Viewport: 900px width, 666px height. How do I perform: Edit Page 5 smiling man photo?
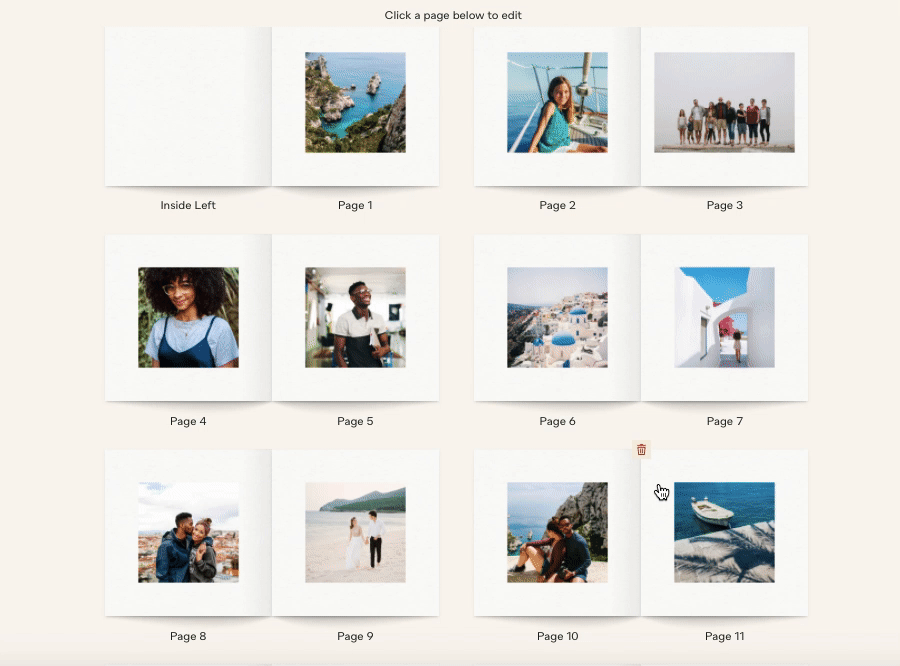(355, 317)
